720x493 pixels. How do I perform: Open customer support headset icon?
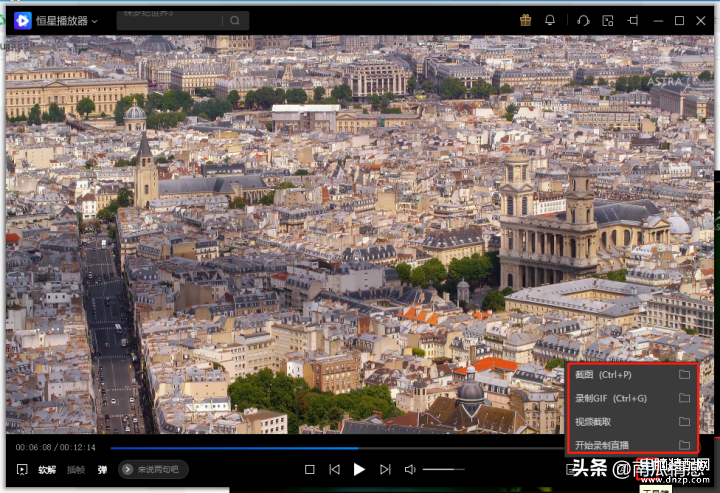[583, 21]
